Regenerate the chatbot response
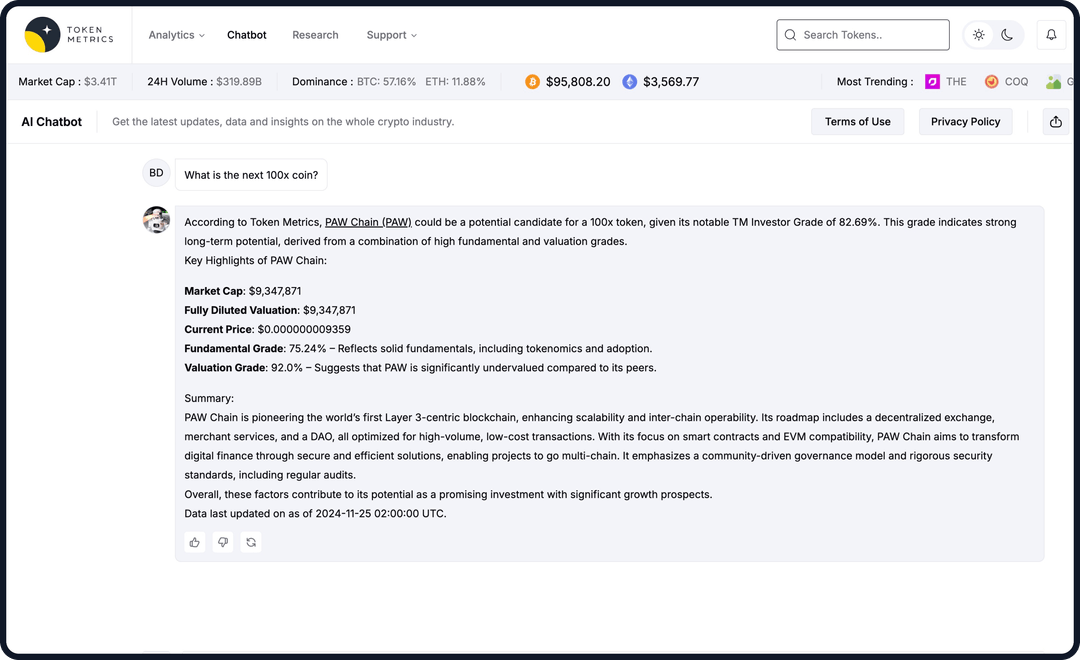Viewport: 1080px width, 660px height. [251, 542]
